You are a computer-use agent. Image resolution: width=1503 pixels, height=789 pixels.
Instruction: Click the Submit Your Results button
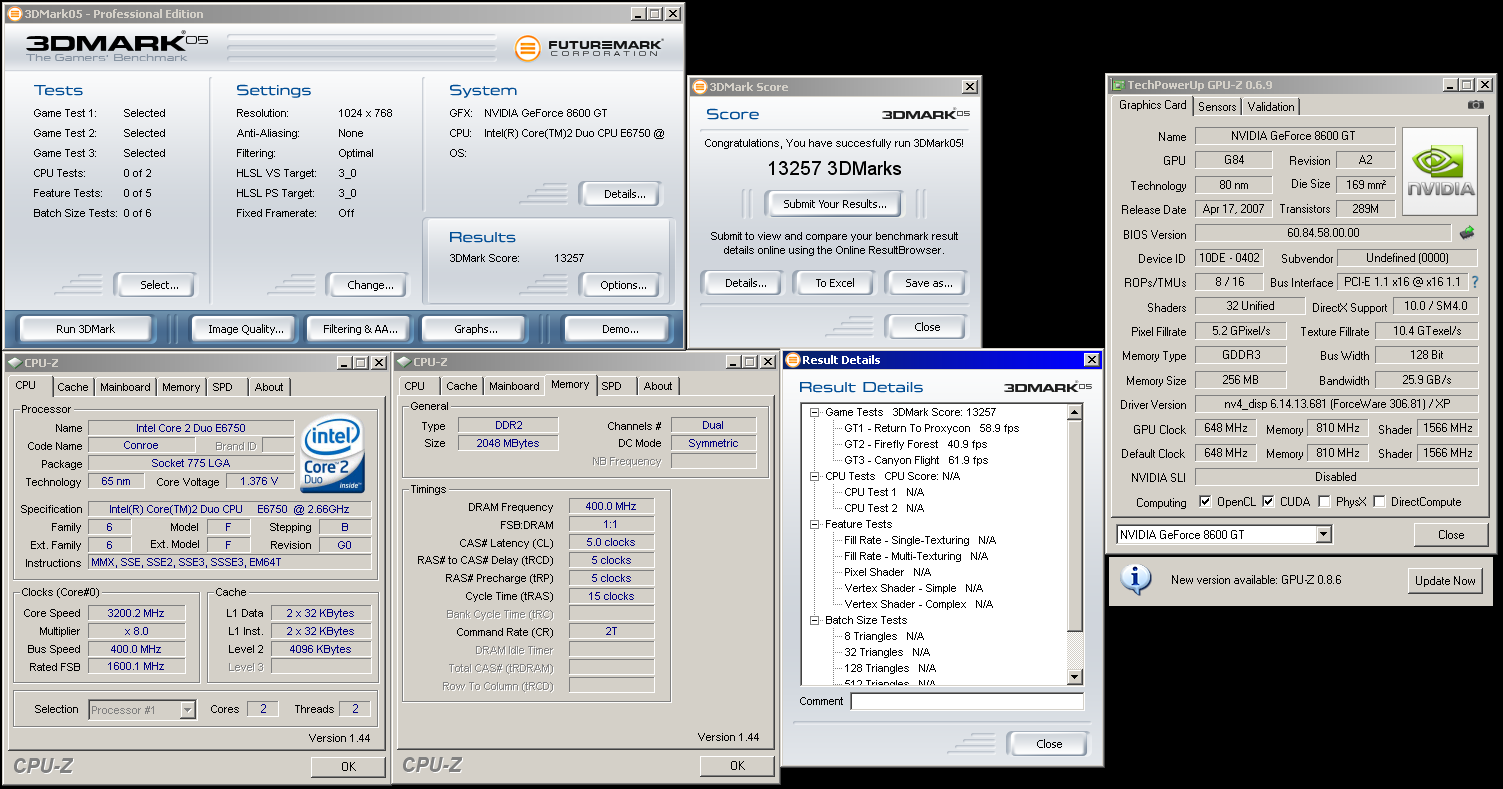(834, 204)
